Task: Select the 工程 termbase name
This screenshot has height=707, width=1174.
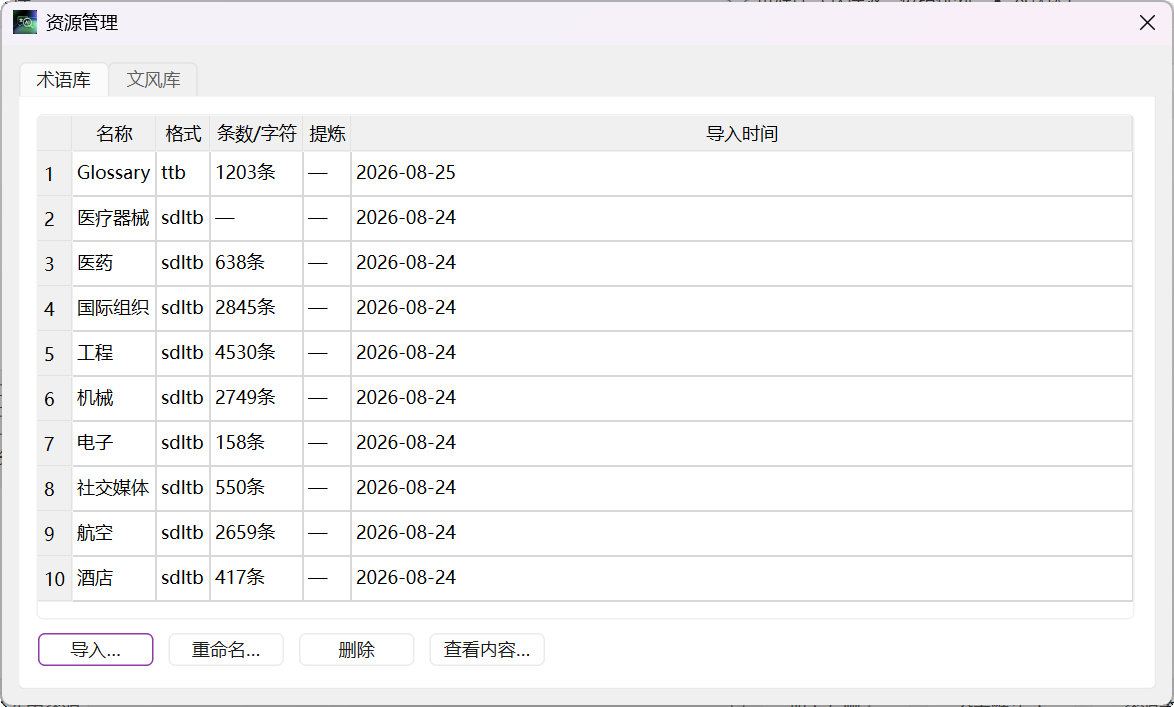Action: click(114, 353)
